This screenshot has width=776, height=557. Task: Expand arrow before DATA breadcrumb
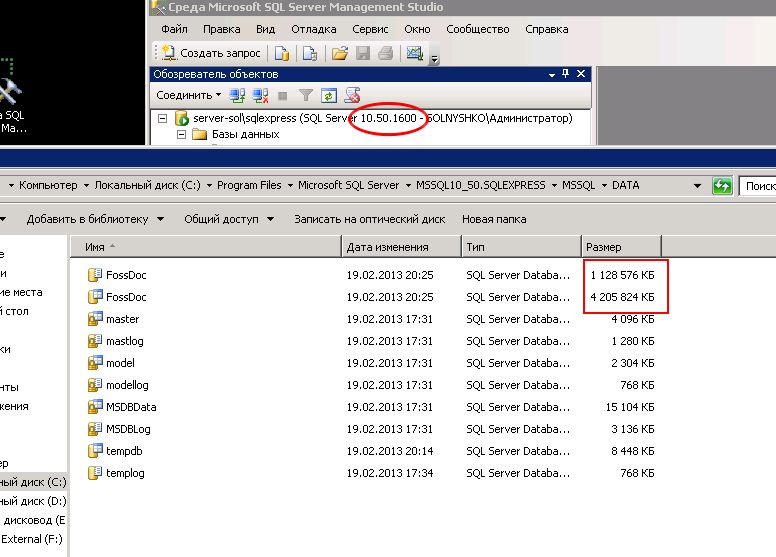(x=604, y=186)
